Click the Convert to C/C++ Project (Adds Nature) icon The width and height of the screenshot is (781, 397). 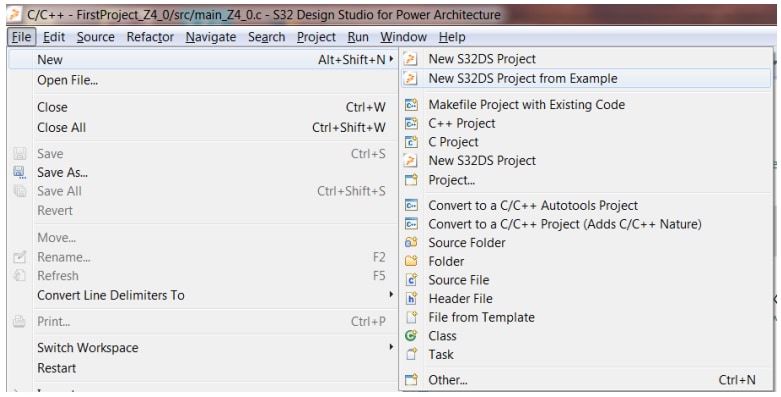point(411,224)
